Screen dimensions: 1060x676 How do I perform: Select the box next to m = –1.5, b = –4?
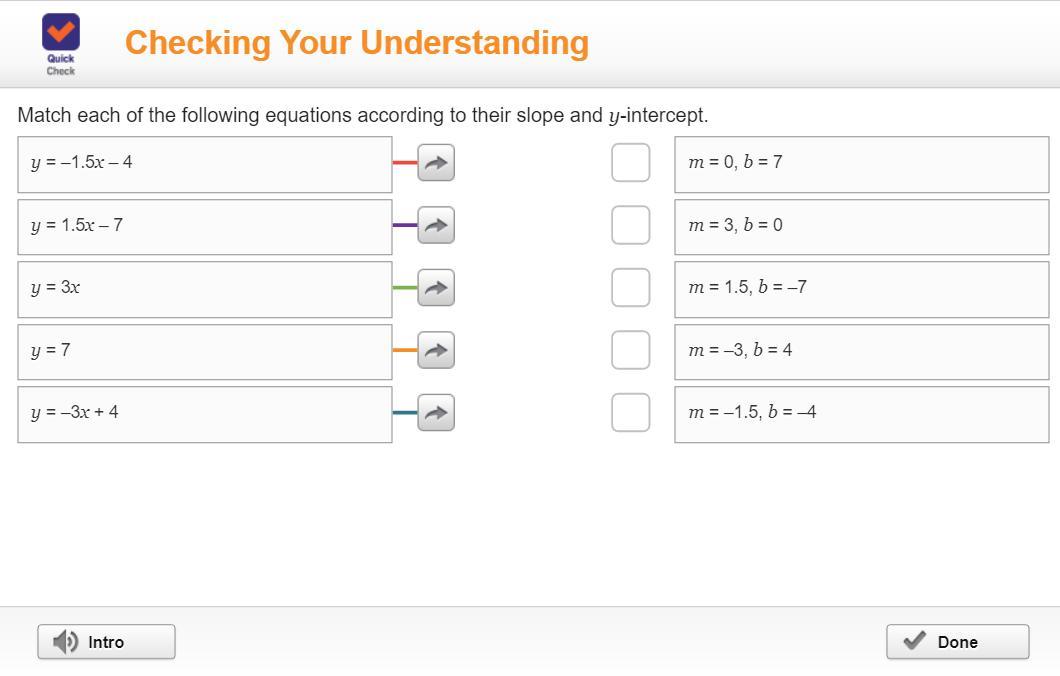pos(630,412)
